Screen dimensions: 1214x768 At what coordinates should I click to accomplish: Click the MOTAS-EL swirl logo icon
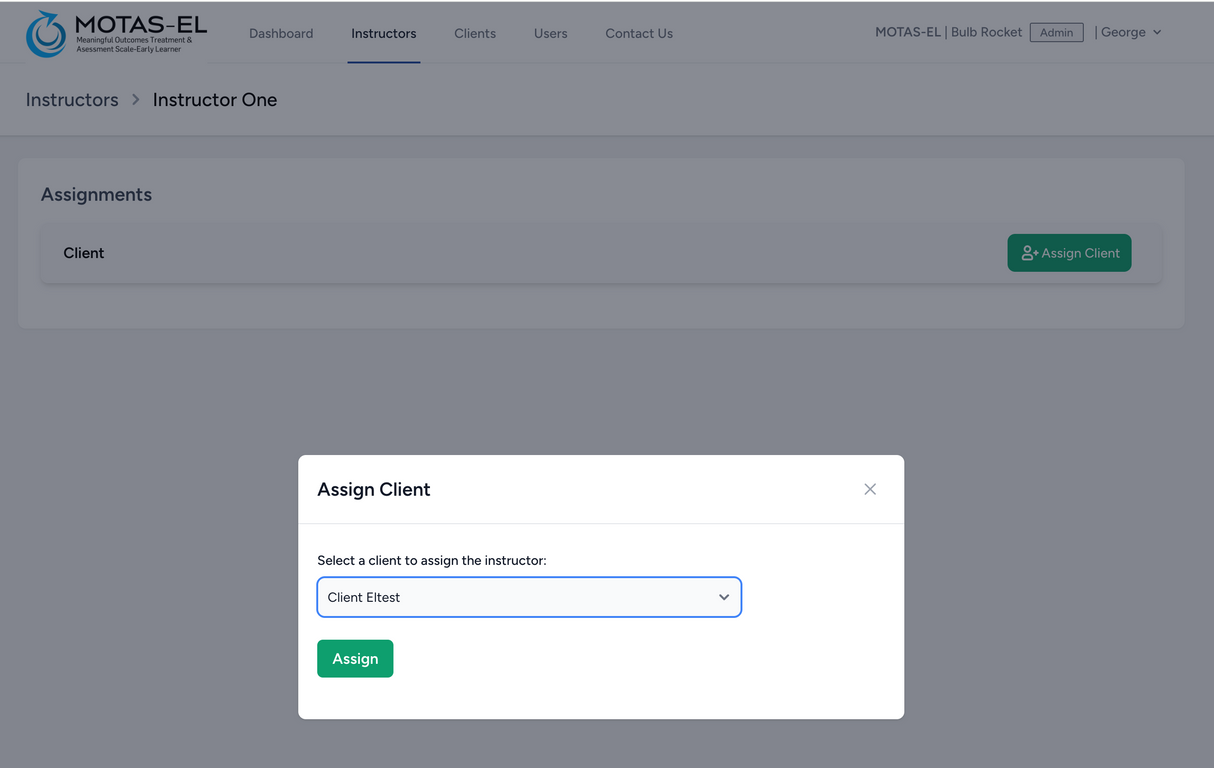pyautogui.click(x=46, y=34)
